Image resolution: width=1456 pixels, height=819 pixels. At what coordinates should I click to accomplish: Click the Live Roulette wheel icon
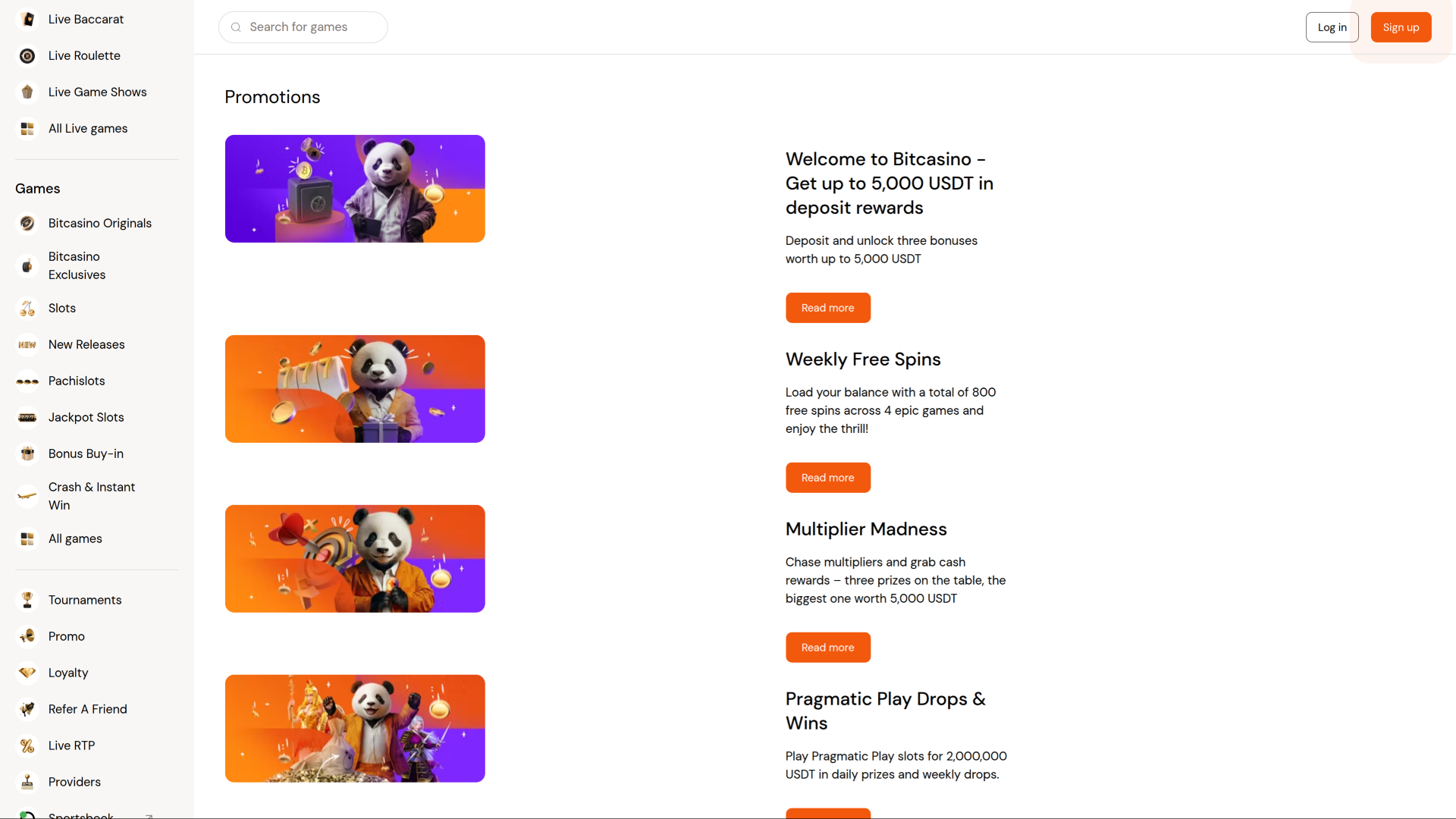click(27, 55)
